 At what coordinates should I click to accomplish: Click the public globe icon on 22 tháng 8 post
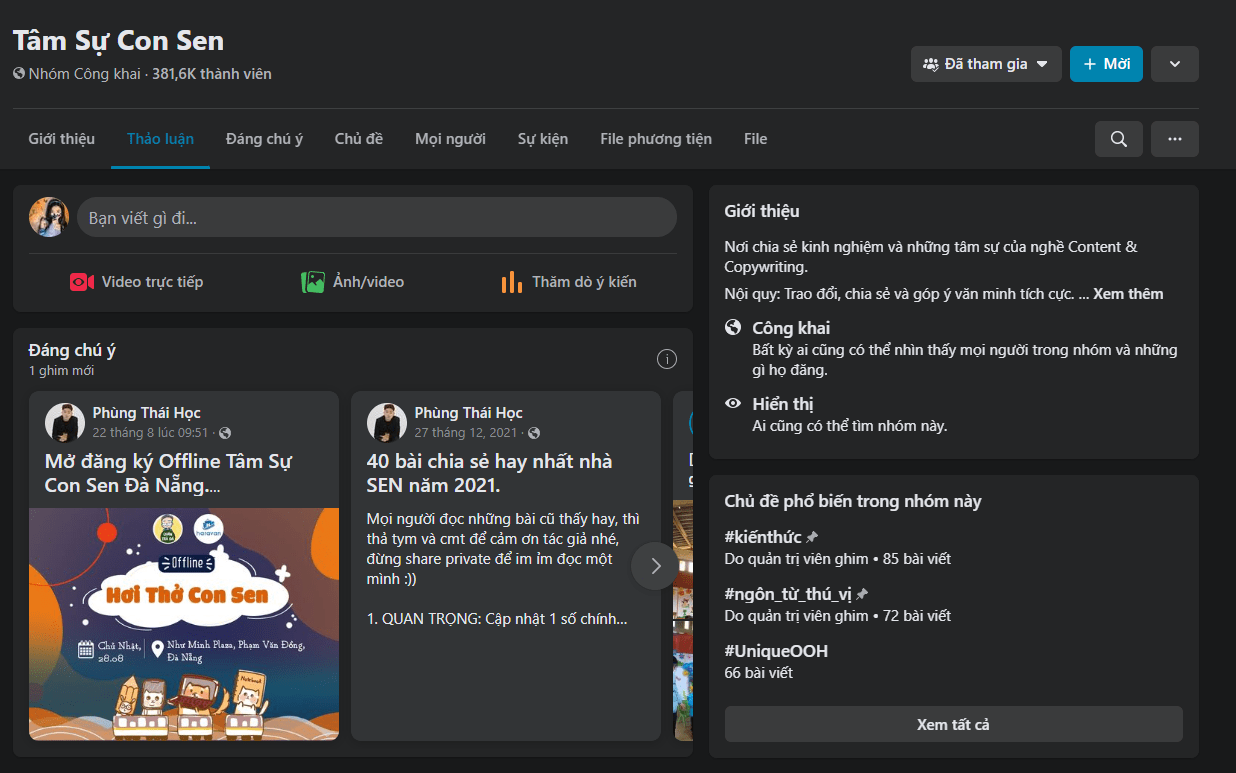pyautogui.click(x=225, y=433)
